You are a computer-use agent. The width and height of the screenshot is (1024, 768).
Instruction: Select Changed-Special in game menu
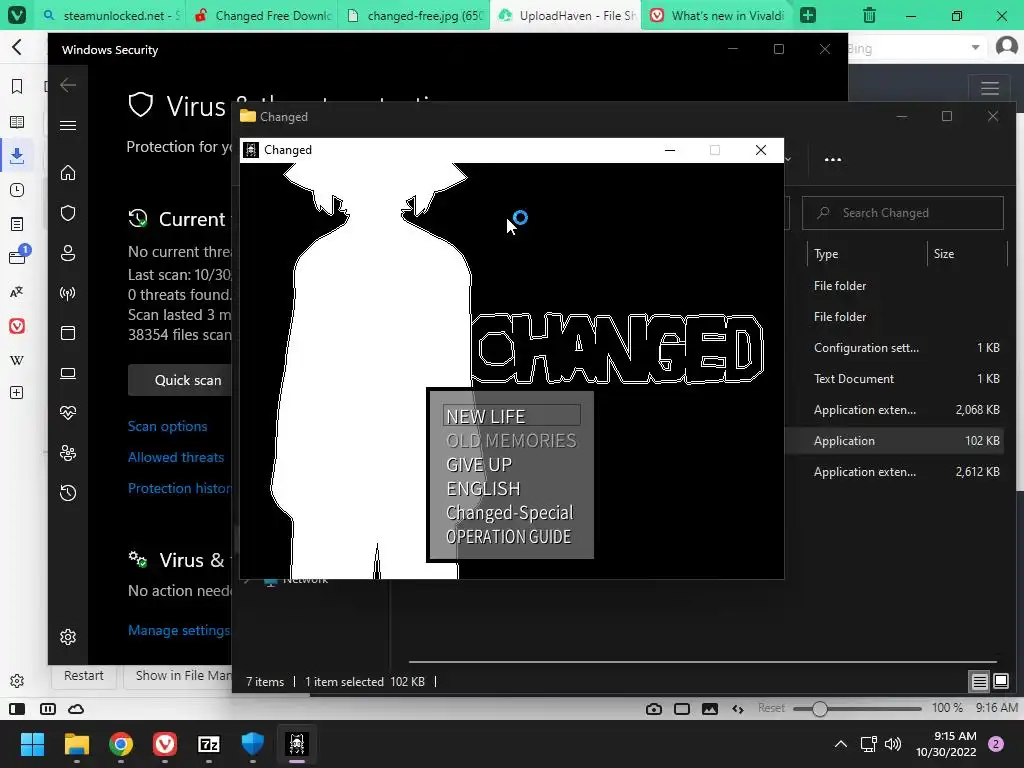[509, 513]
